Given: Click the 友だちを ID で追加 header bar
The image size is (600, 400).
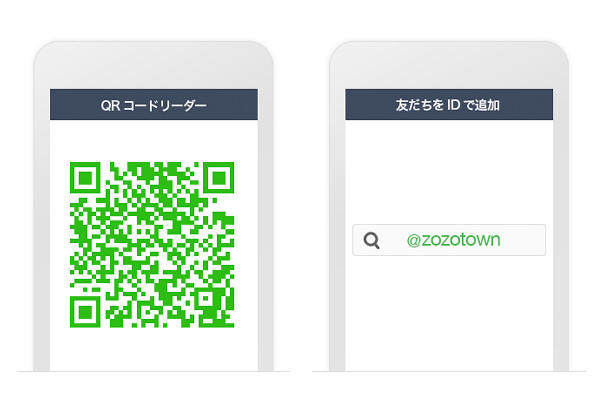Looking at the screenshot, I should click(x=449, y=104).
